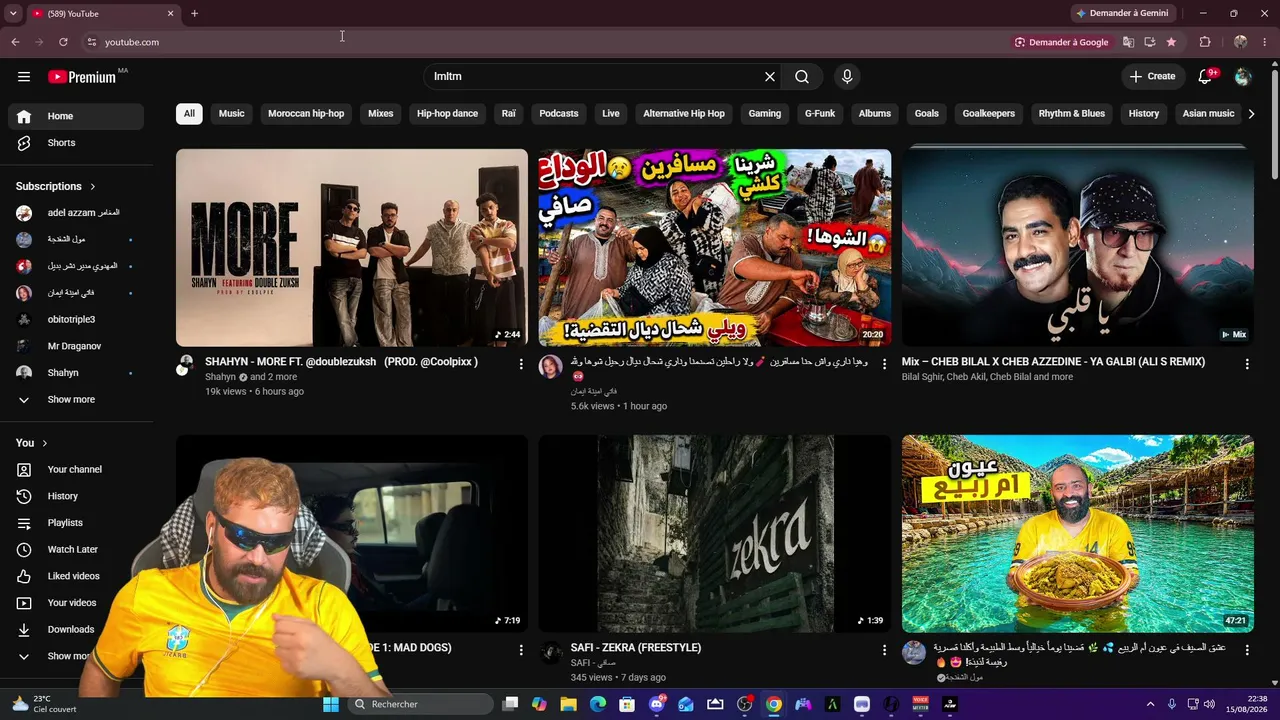Click the magnifier search button
Viewport: 1280px width, 720px height.
click(x=802, y=77)
